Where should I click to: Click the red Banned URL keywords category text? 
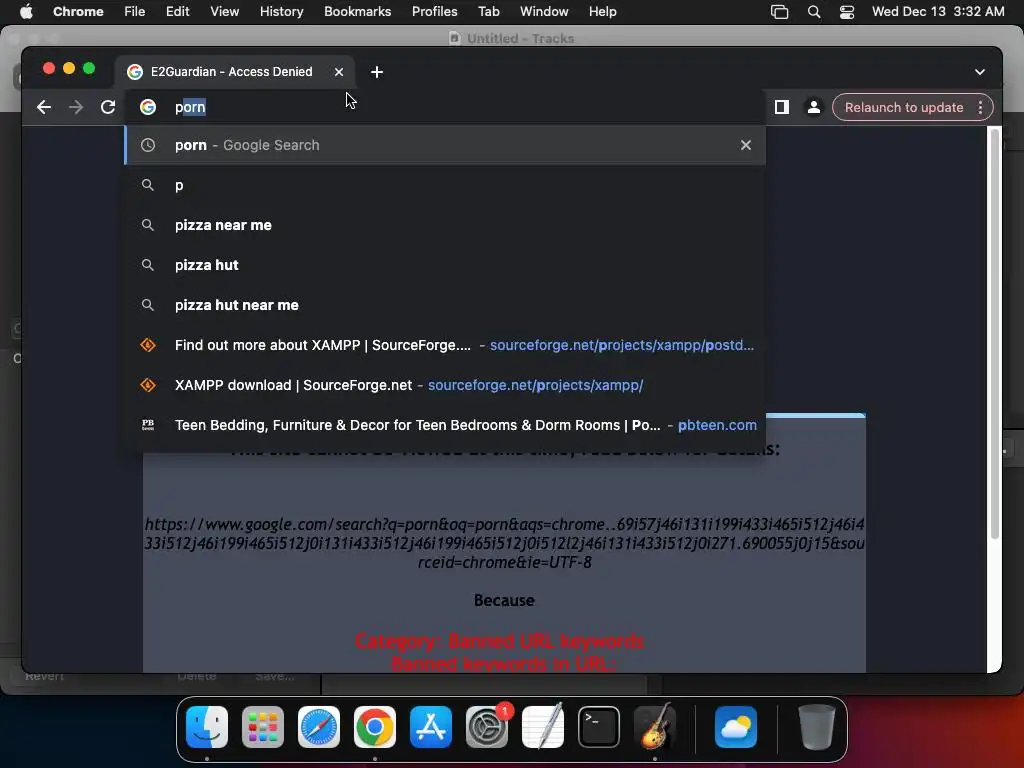pos(500,641)
